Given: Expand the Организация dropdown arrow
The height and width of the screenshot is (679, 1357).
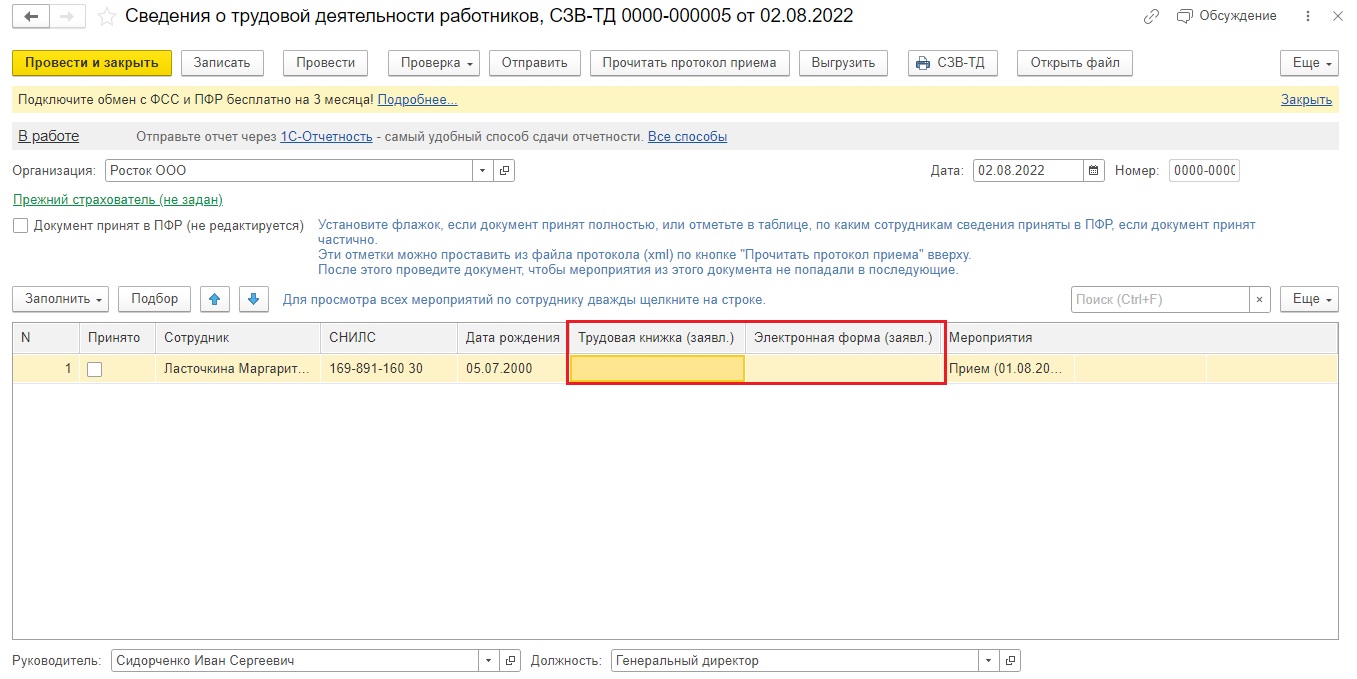Looking at the screenshot, I should [484, 170].
